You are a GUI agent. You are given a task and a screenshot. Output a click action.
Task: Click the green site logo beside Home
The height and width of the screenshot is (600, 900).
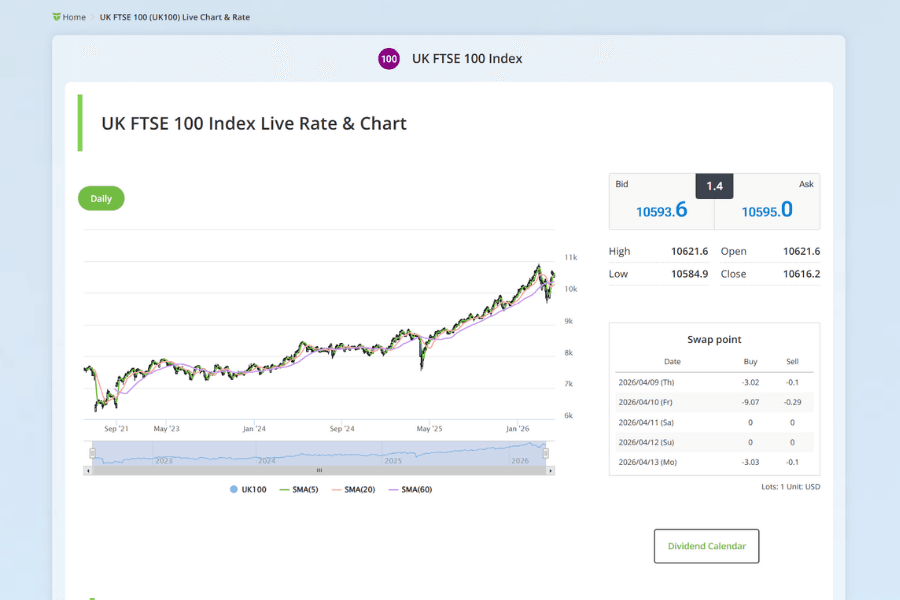click(x=56, y=17)
